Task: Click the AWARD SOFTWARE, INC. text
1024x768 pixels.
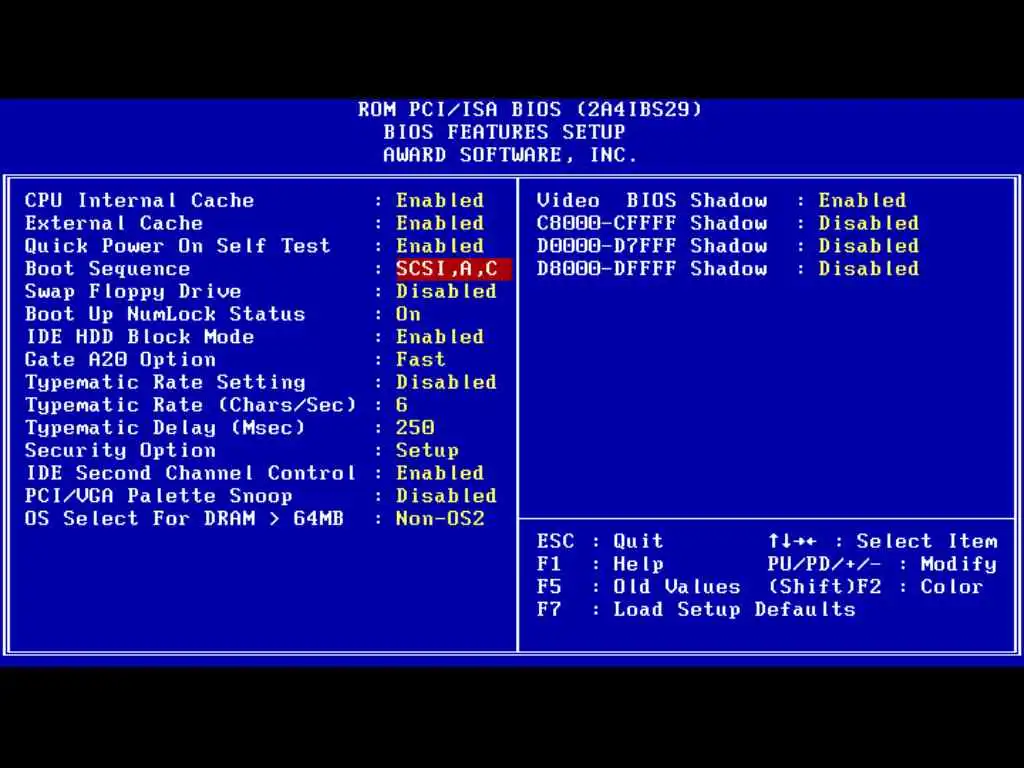Action: click(510, 155)
